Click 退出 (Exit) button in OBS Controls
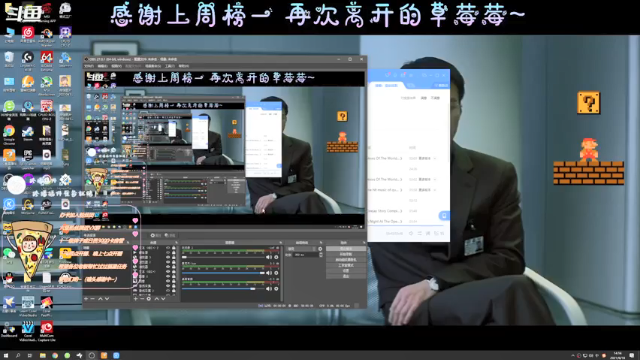640x360 pixels. (x=346, y=276)
